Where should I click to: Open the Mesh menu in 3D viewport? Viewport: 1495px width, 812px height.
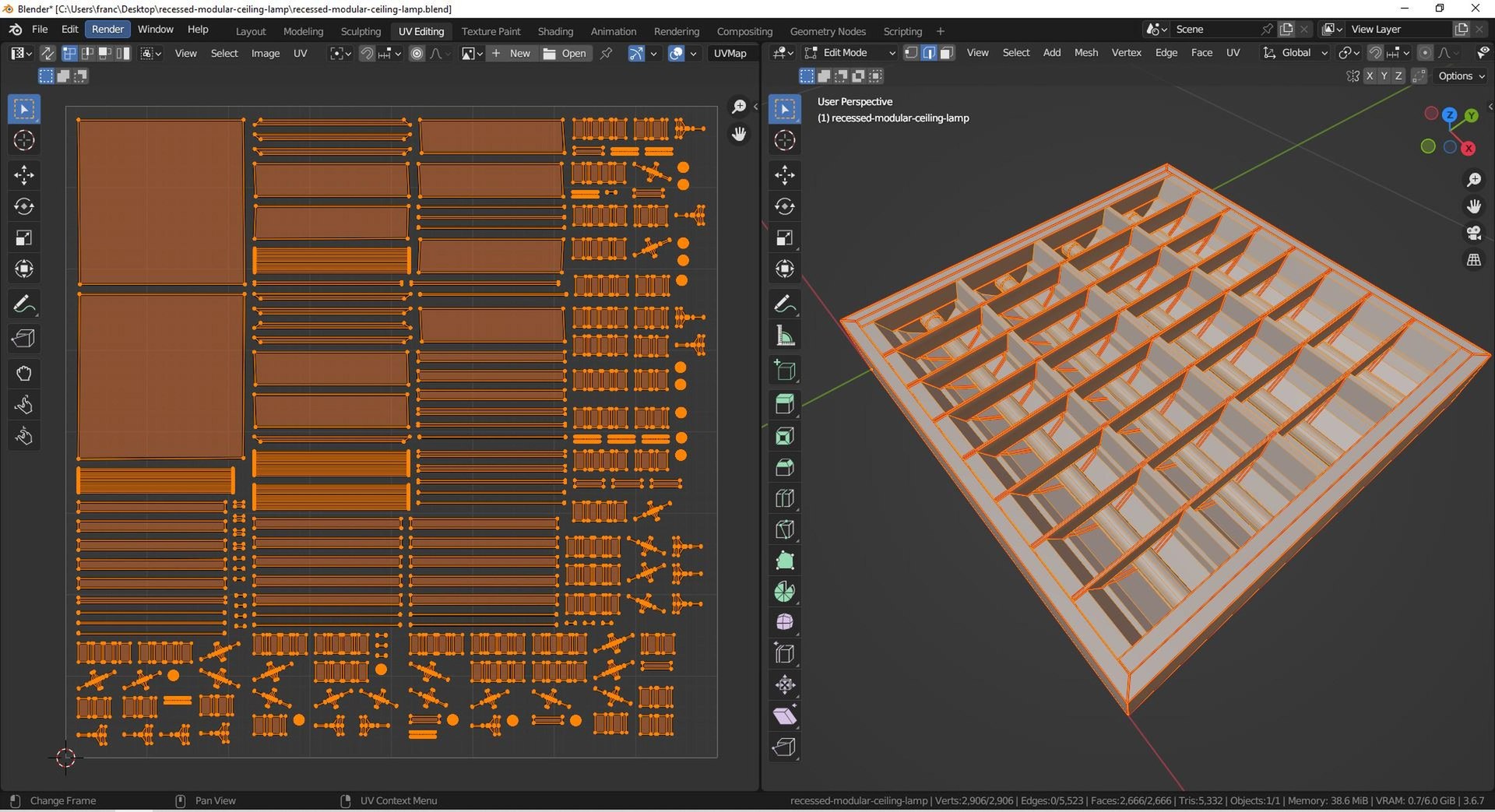1085,53
